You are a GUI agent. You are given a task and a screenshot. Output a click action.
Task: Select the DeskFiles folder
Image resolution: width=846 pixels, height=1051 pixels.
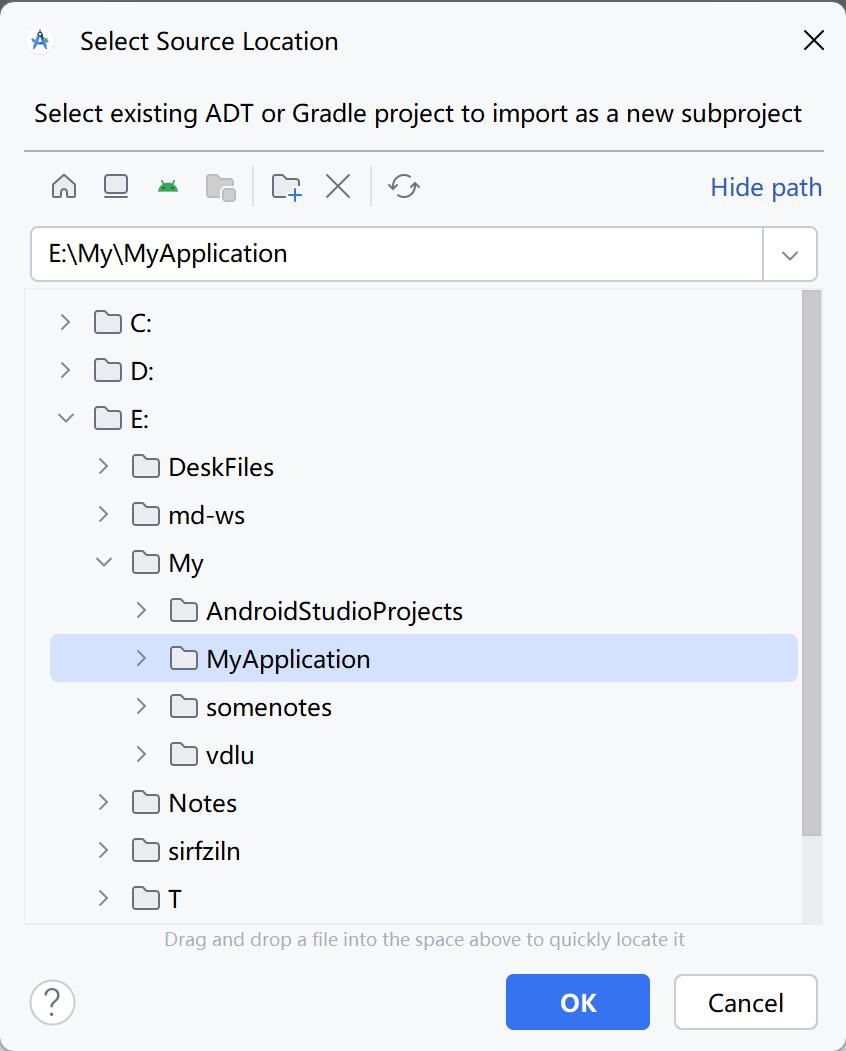click(x=220, y=467)
